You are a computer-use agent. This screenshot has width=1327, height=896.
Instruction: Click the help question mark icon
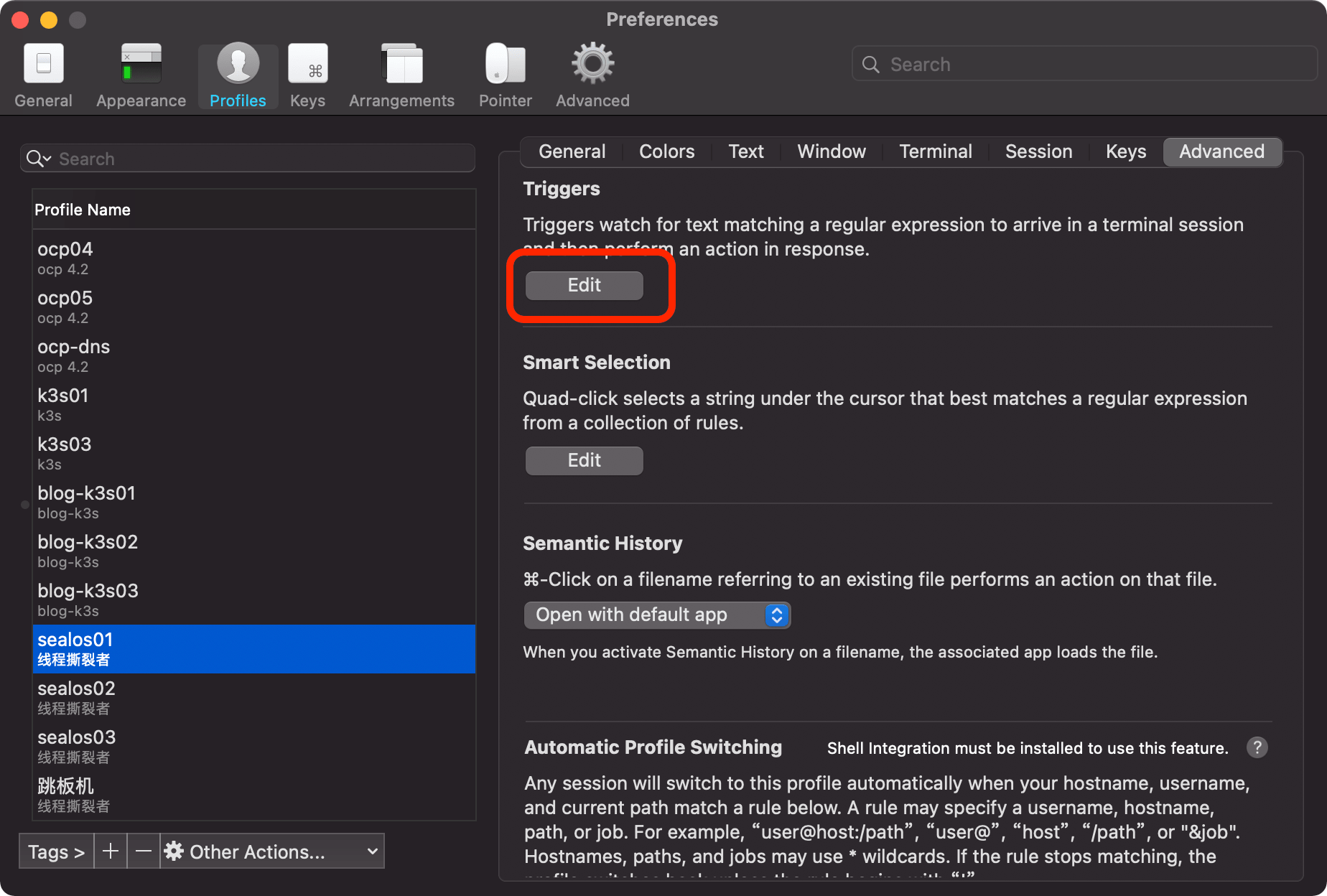click(1257, 747)
